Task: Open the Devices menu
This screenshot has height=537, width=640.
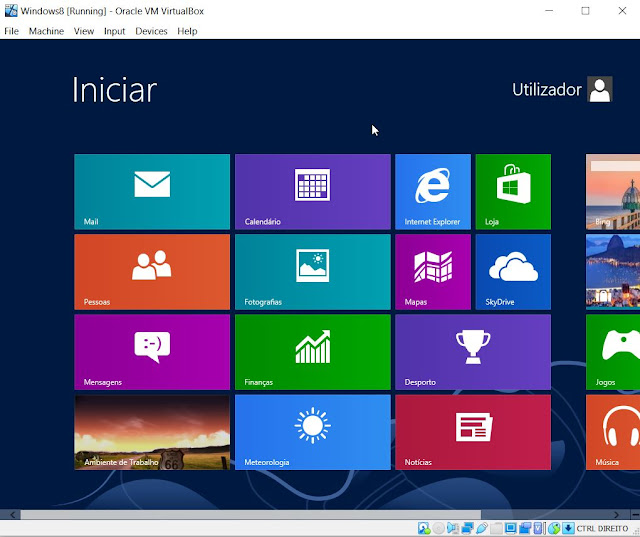Action: [151, 31]
